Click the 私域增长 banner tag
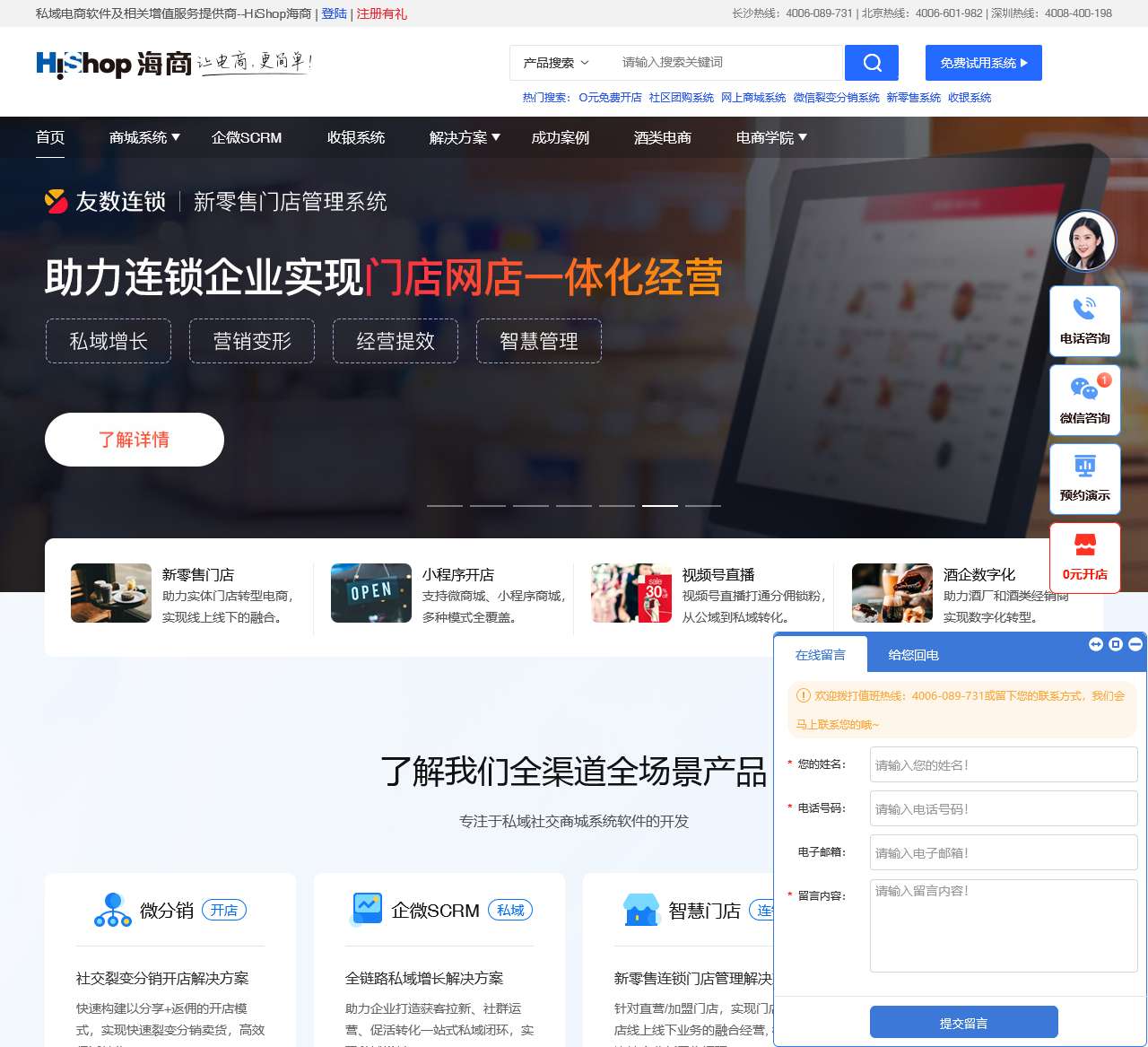1148x1047 pixels. (x=109, y=341)
